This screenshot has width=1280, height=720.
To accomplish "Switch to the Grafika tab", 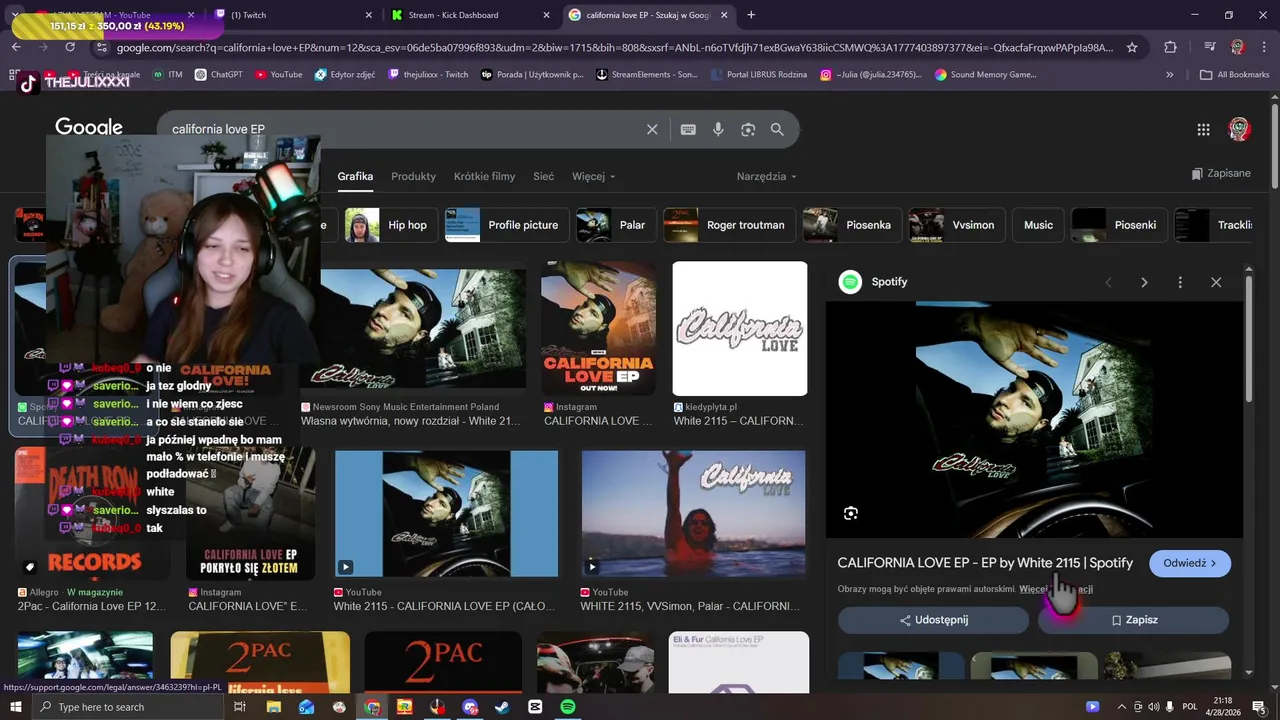I will coord(355,176).
